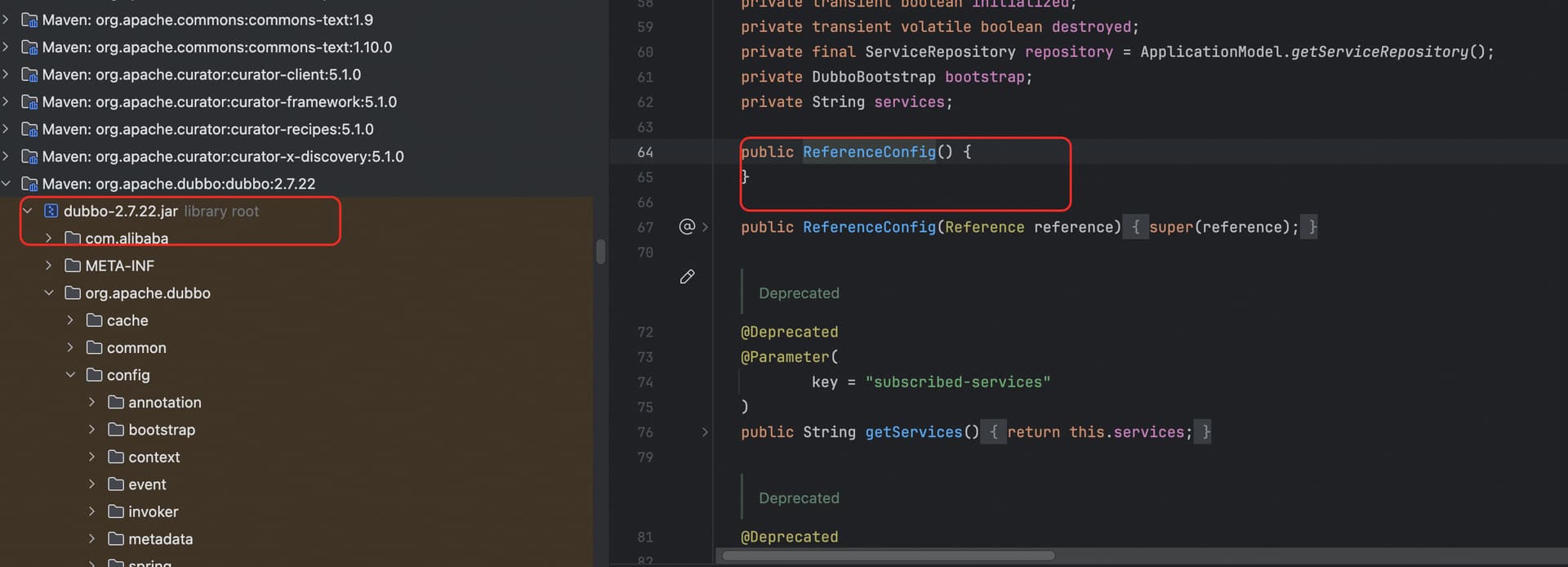This screenshot has width=1568, height=567.
Task: Click getServiceRepository() method call
Action: (x=1388, y=51)
